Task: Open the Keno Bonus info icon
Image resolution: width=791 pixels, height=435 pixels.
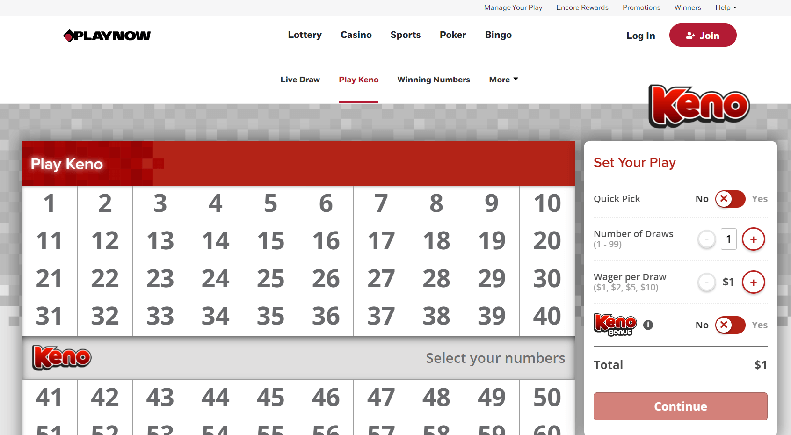Action: [x=648, y=325]
